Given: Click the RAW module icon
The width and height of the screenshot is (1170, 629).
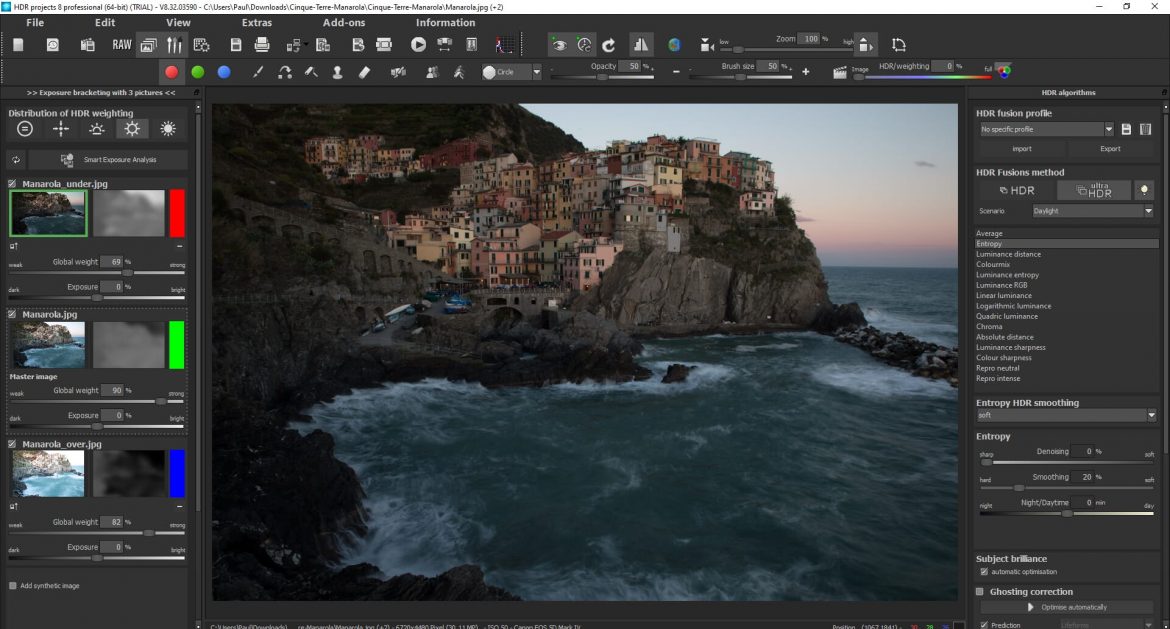Looking at the screenshot, I should (121, 45).
